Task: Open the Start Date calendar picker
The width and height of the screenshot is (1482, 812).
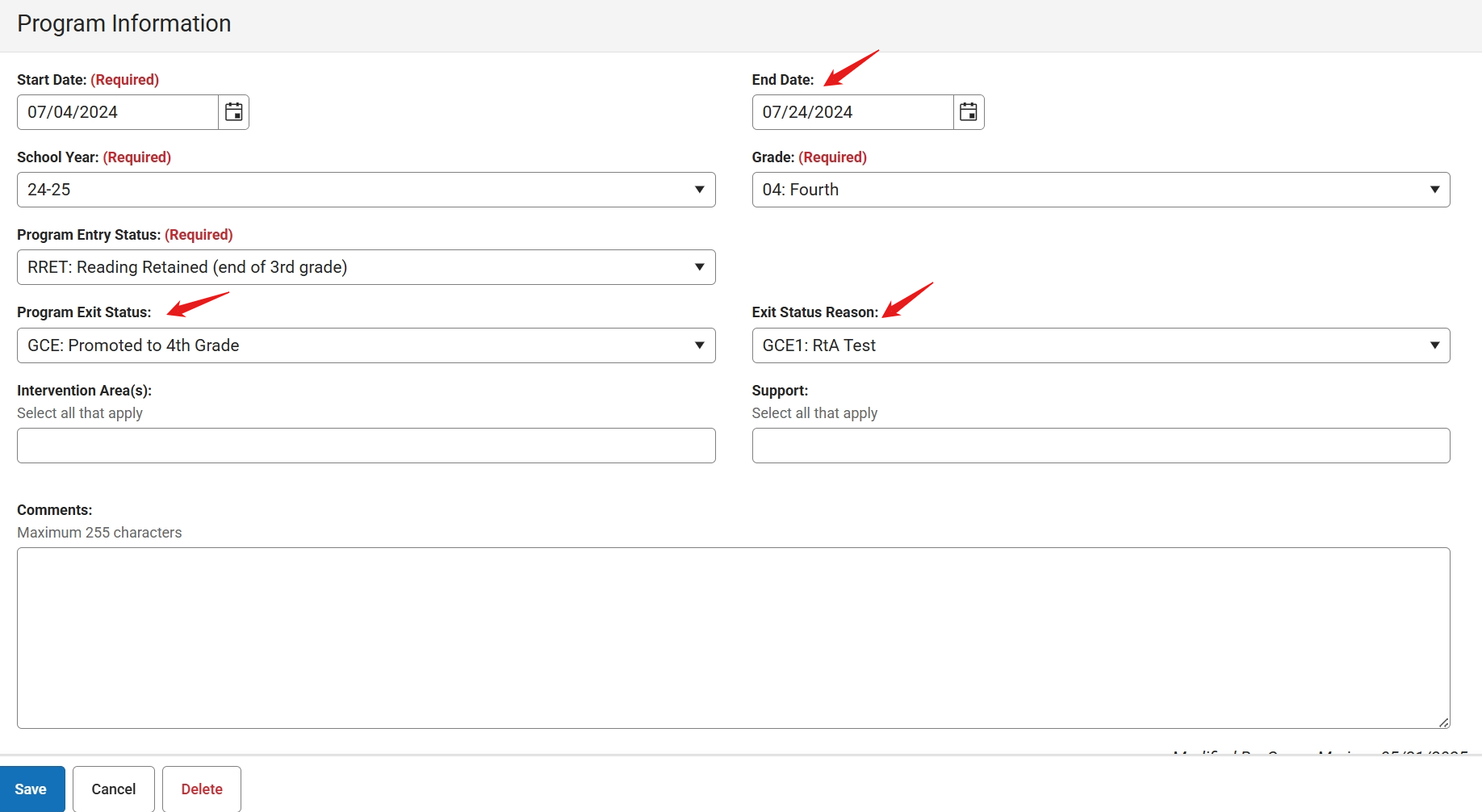Action: coord(233,112)
